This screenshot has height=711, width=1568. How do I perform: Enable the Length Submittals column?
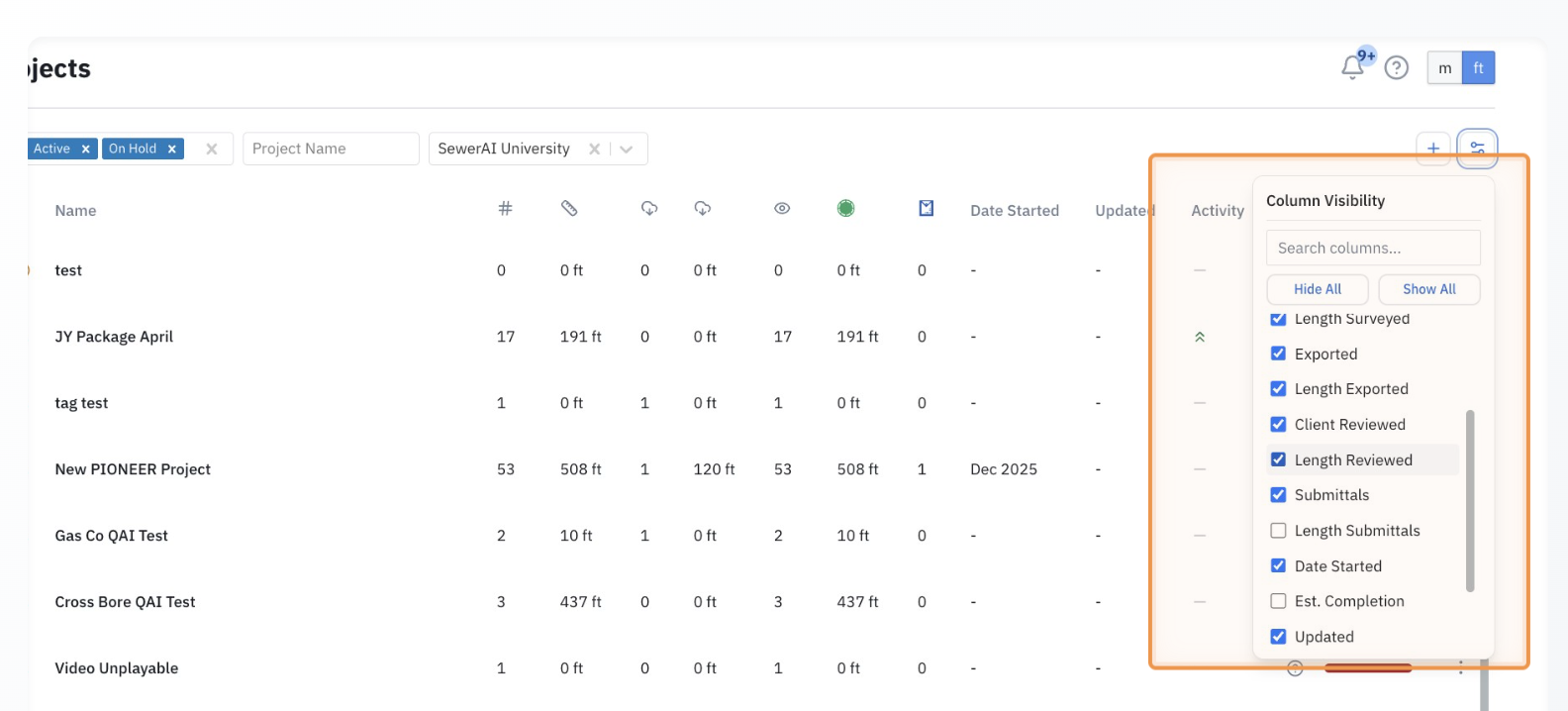point(1278,531)
